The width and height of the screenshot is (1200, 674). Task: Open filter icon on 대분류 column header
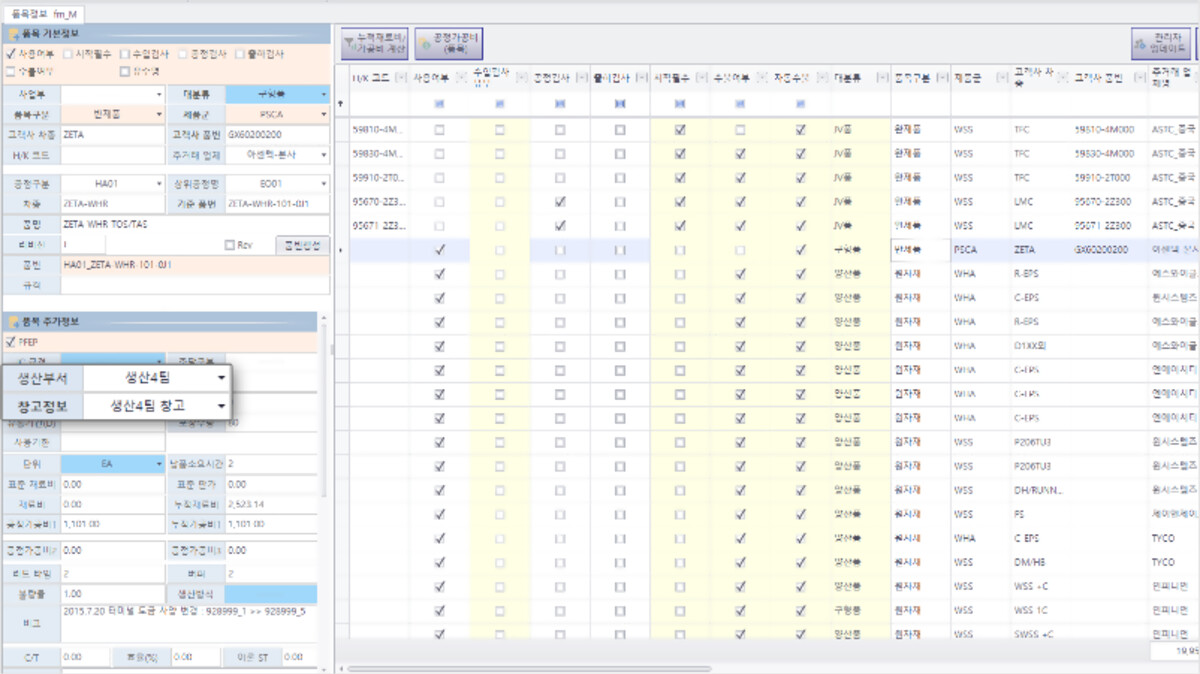881,77
